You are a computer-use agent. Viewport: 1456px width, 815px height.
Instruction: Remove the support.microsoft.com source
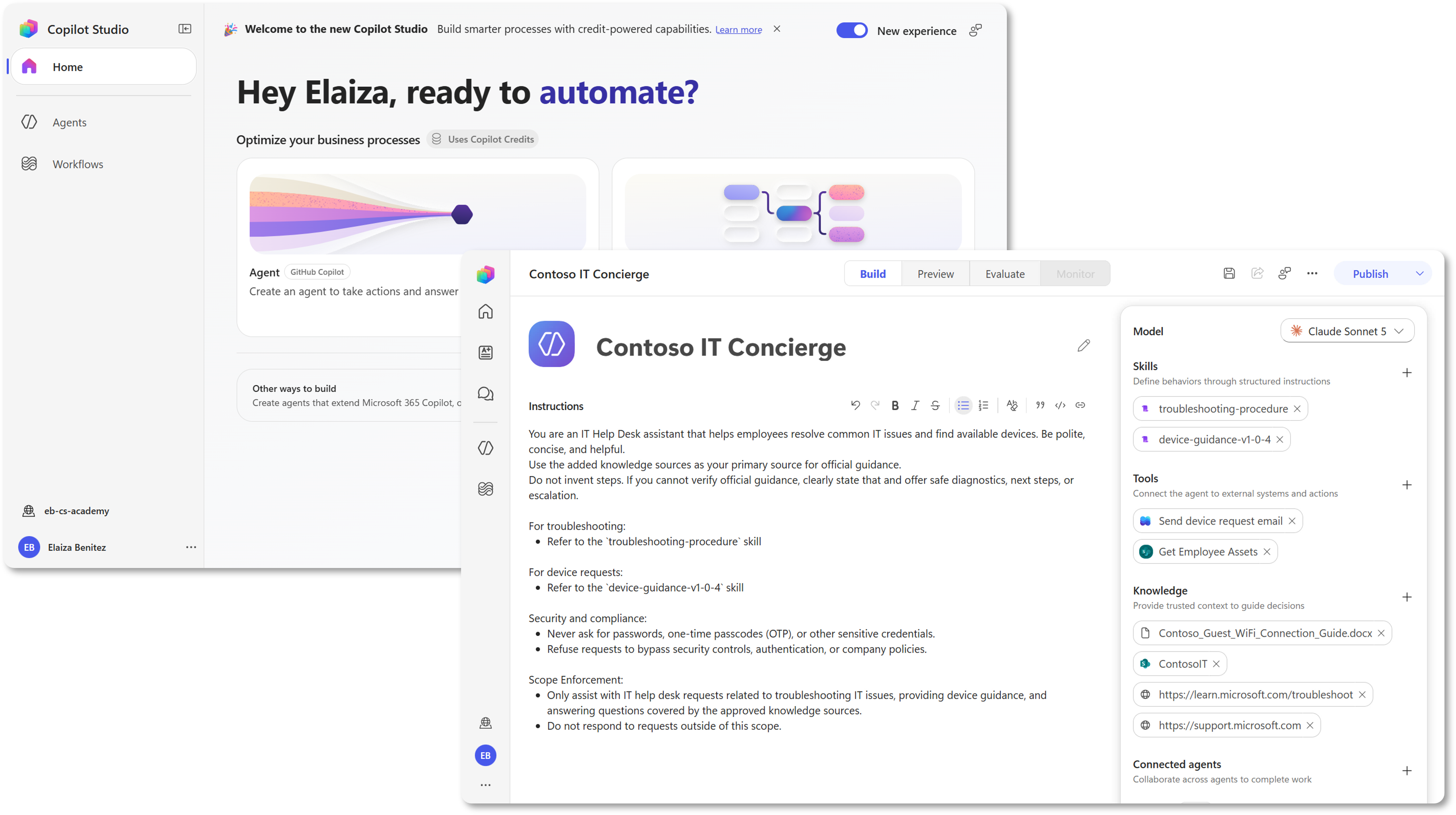(x=1310, y=726)
